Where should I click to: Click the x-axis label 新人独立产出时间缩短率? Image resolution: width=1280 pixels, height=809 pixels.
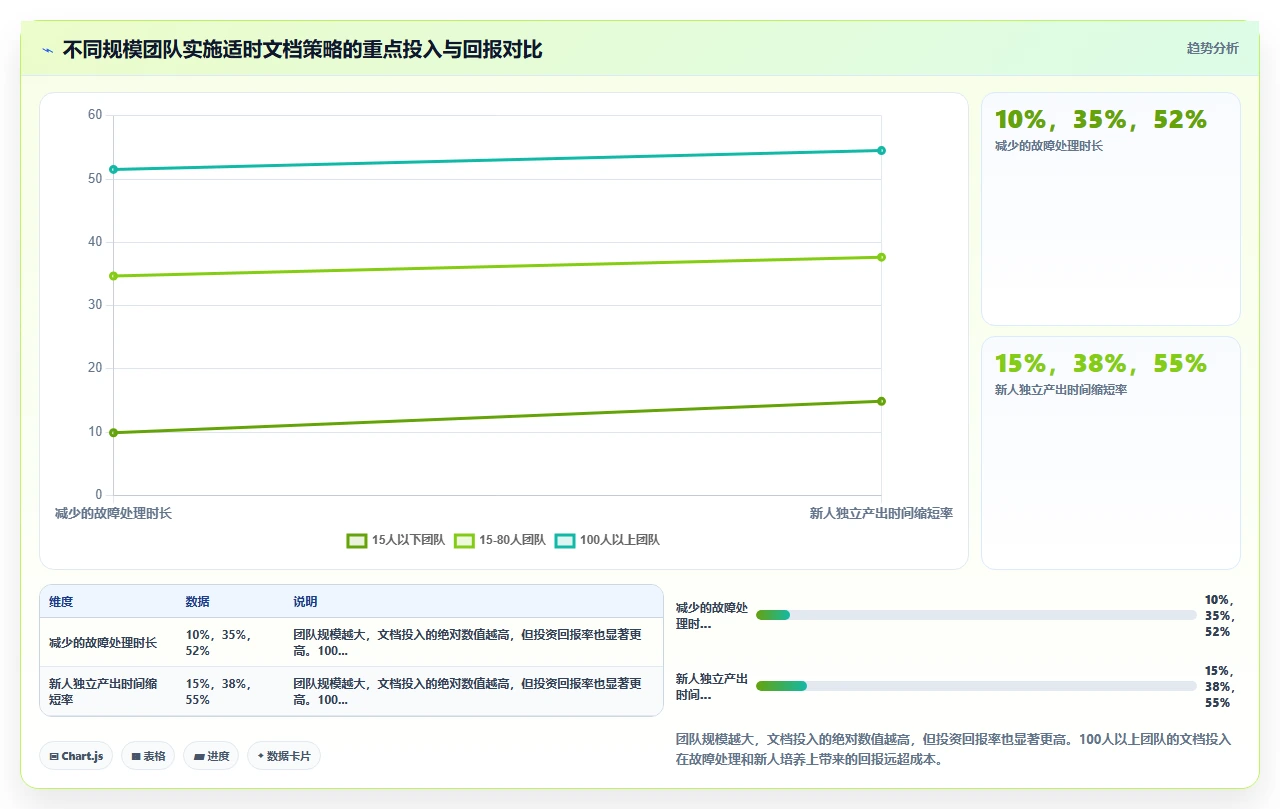pyautogui.click(x=881, y=513)
